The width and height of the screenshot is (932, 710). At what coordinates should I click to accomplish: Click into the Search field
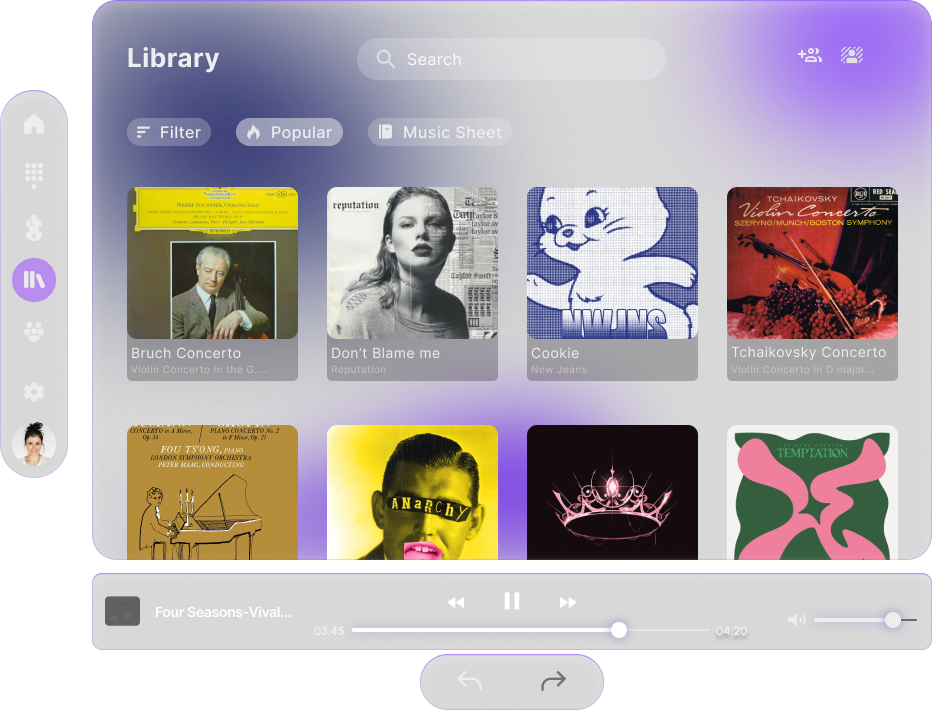(511, 59)
